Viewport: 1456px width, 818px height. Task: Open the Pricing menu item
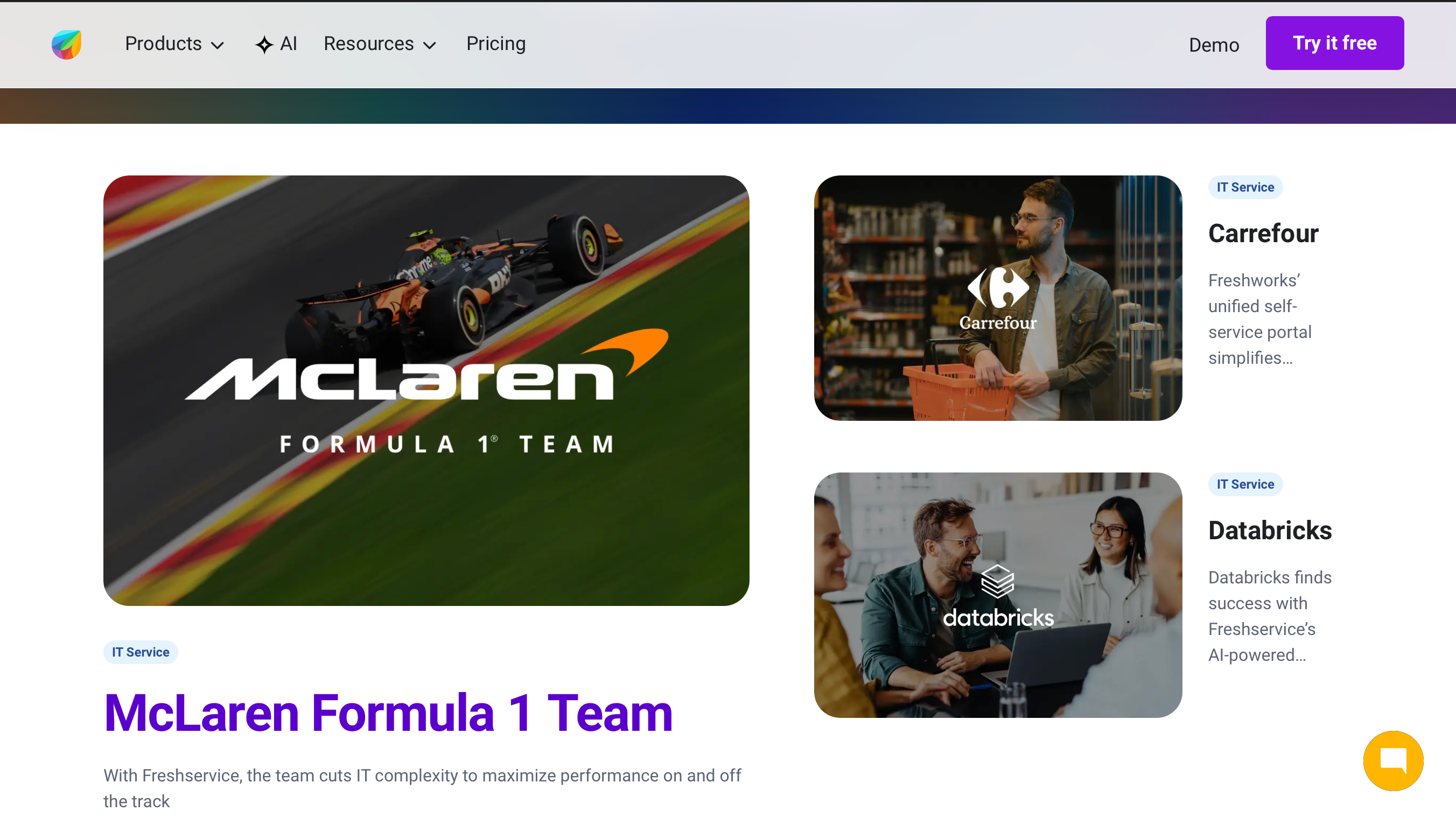click(496, 44)
